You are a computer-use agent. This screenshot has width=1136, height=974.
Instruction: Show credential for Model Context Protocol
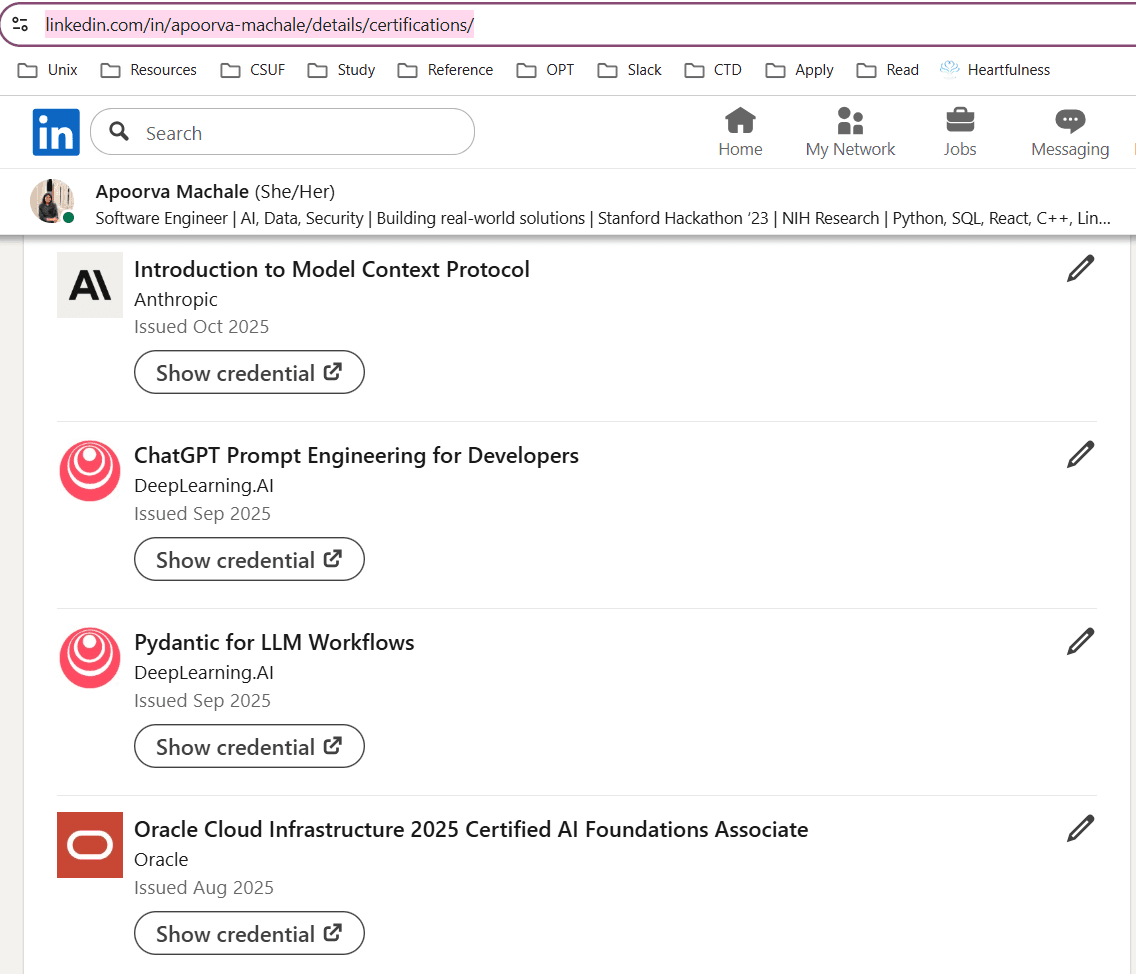pyautogui.click(x=249, y=372)
